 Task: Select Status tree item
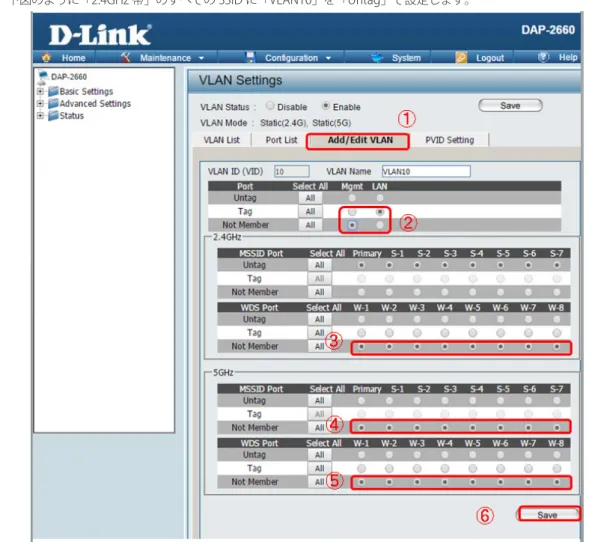pos(72,115)
